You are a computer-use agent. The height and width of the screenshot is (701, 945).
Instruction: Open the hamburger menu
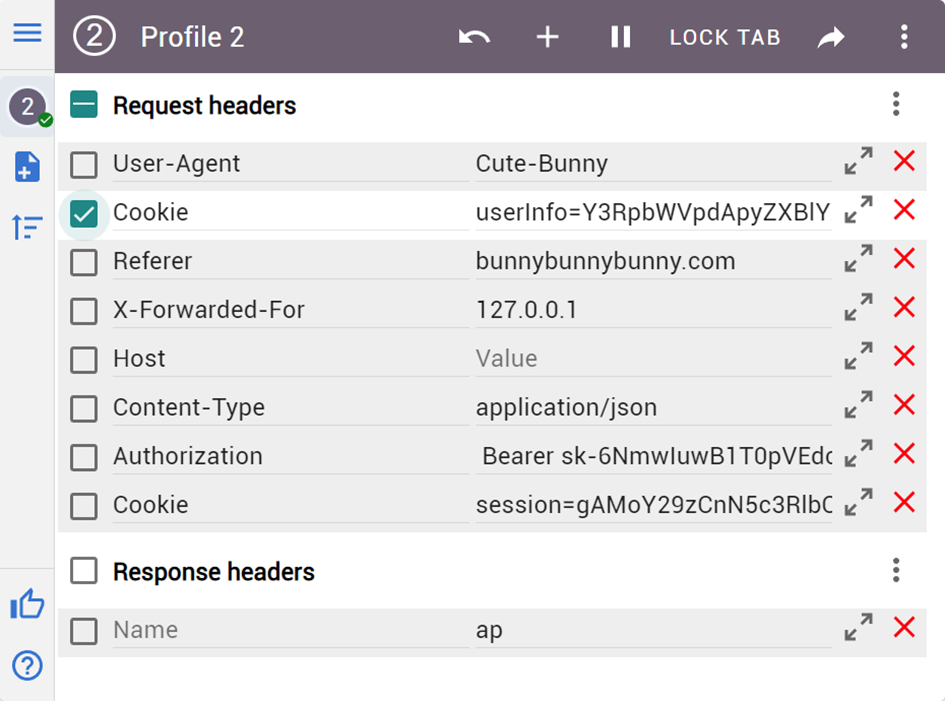(x=27, y=33)
